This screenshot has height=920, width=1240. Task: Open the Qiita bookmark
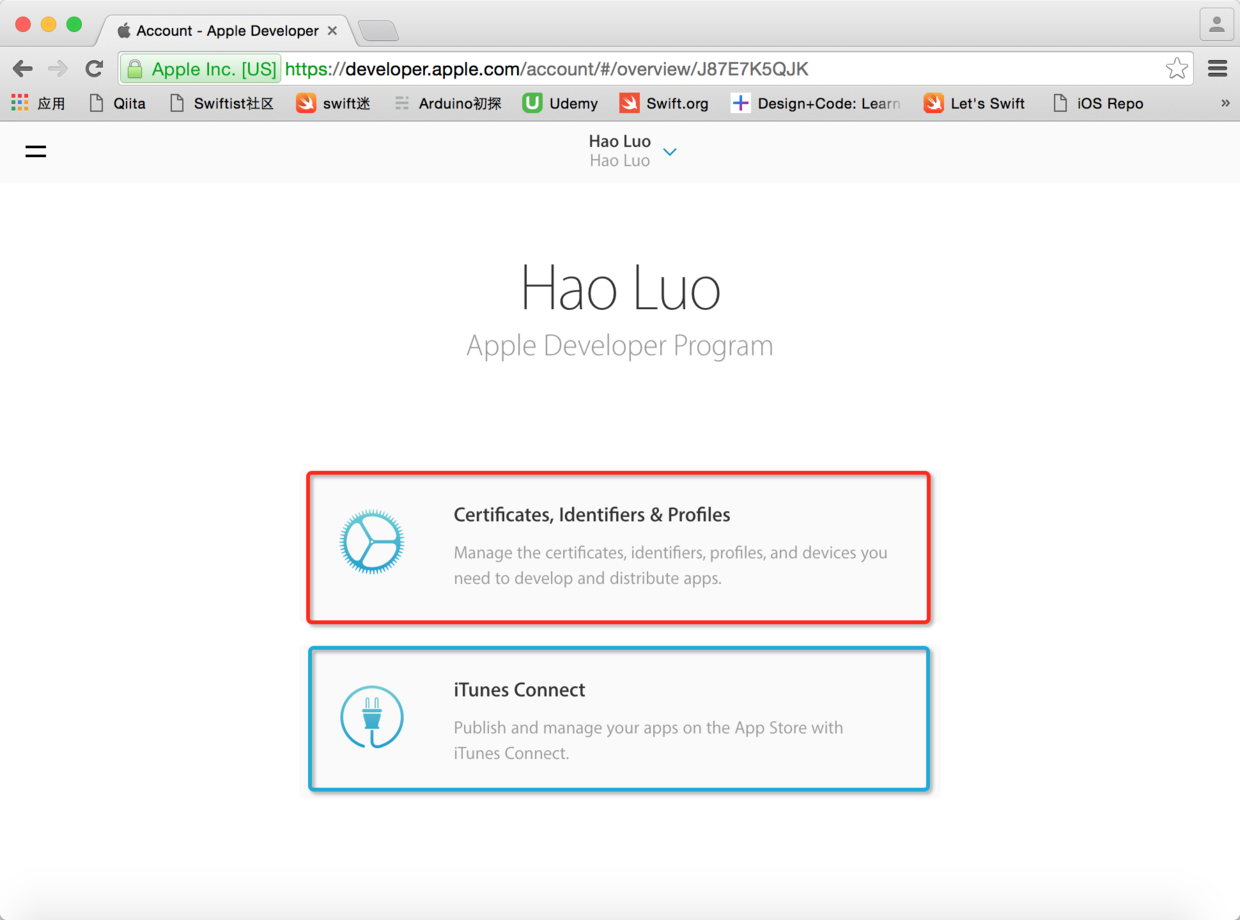point(117,103)
